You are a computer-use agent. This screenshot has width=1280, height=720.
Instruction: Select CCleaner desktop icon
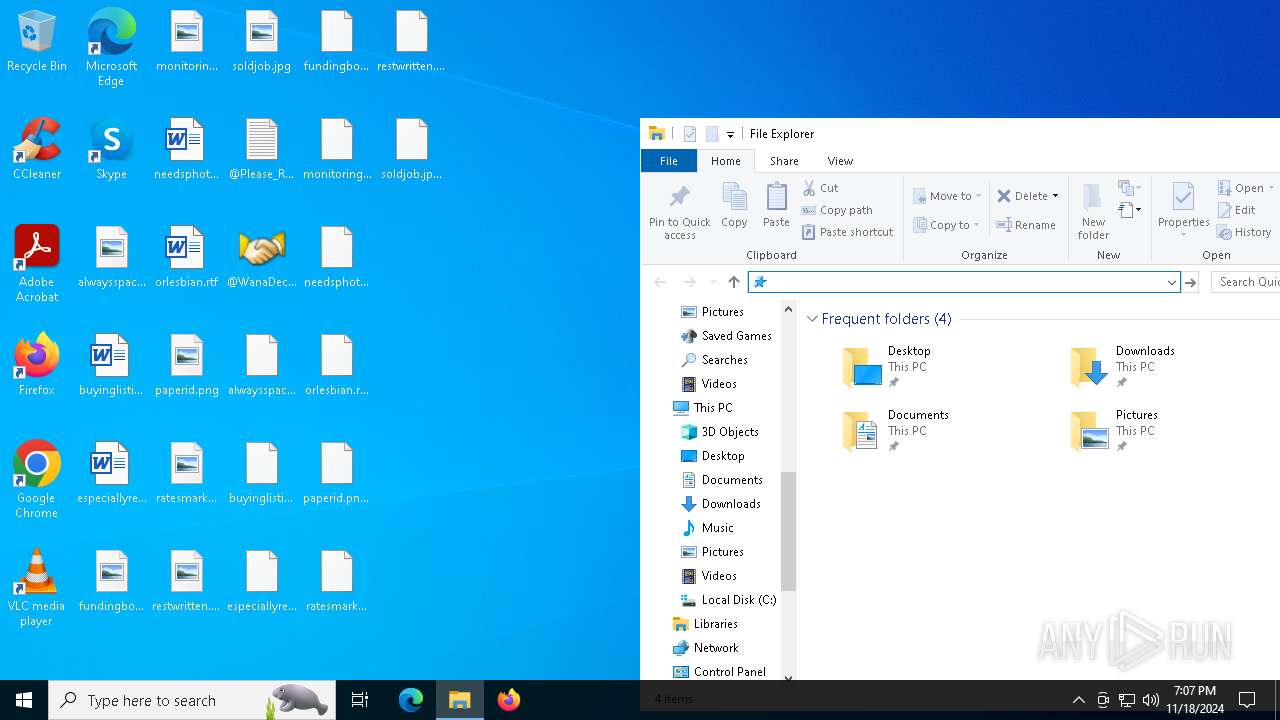click(x=37, y=149)
